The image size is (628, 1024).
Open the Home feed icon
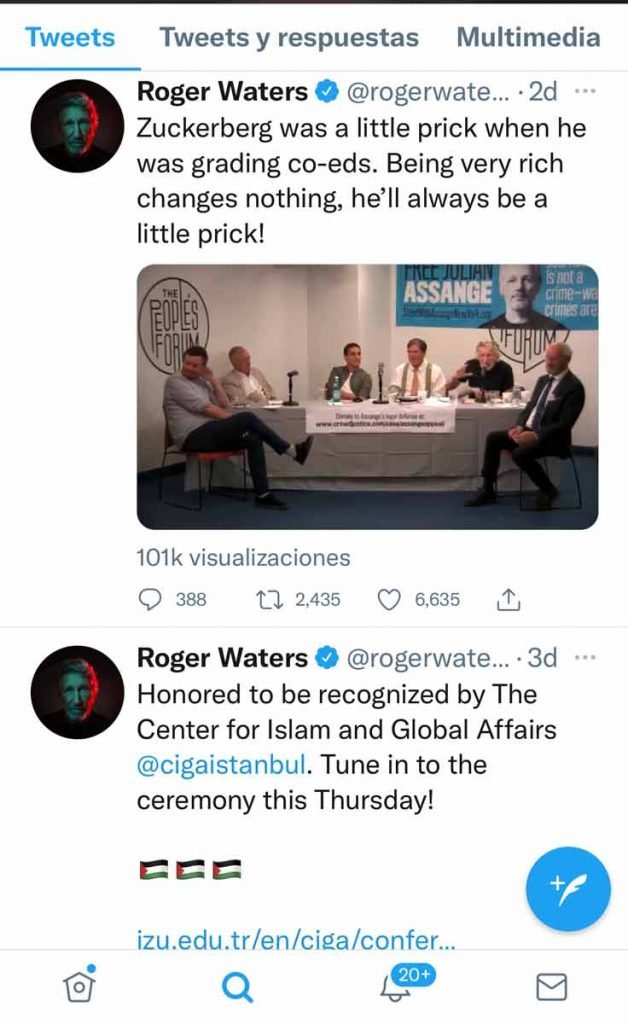[x=79, y=986]
